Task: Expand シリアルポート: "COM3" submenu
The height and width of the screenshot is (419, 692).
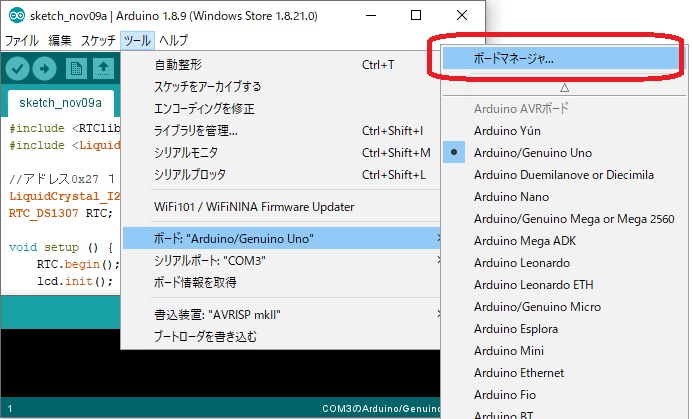Action: coord(281,260)
